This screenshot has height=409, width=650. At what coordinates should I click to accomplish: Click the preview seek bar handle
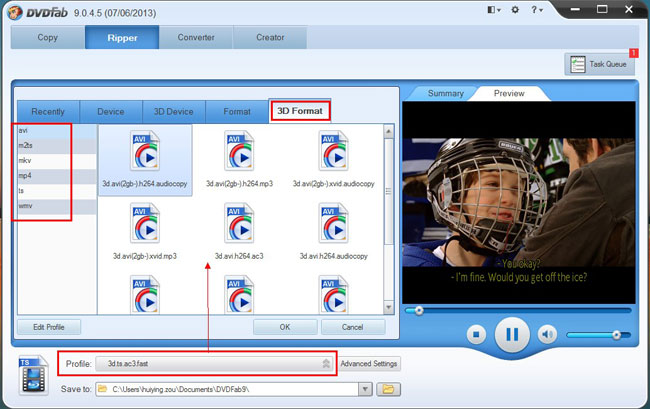click(x=419, y=310)
